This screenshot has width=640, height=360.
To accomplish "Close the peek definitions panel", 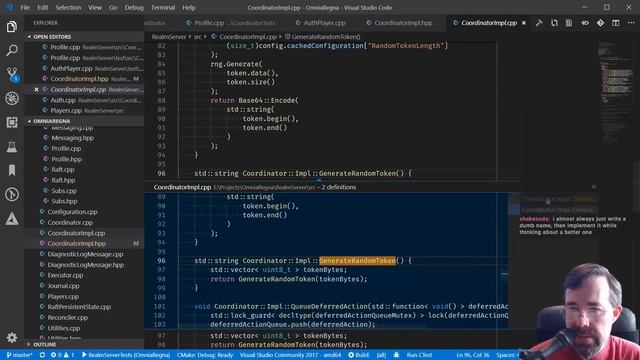I will pos(594,187).
